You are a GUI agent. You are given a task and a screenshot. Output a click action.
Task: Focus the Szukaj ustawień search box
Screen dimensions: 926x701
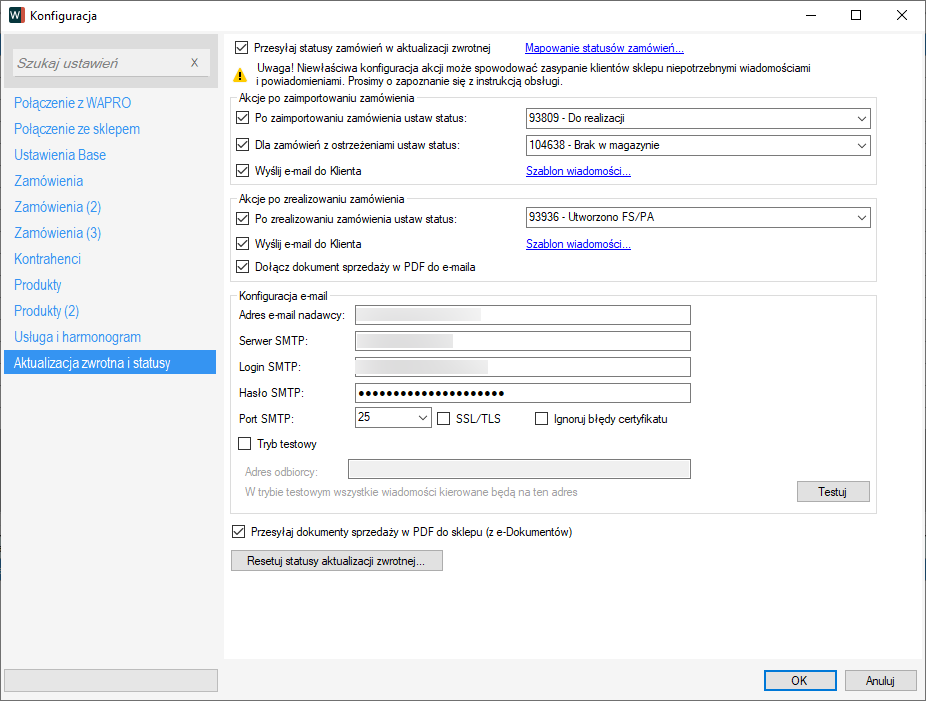tap(100, 63)
